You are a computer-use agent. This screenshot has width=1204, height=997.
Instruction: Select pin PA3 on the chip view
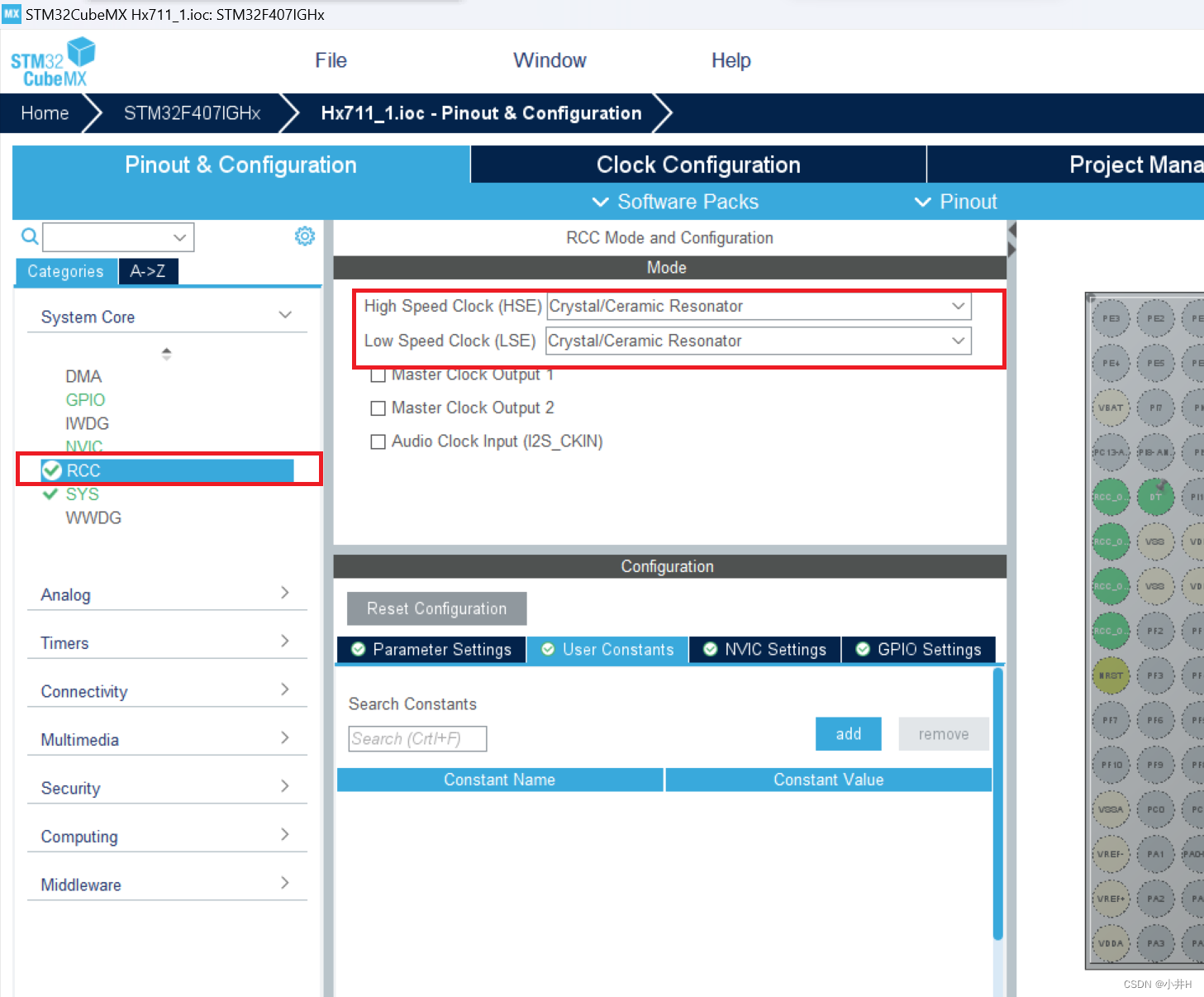click(1155, 943)
